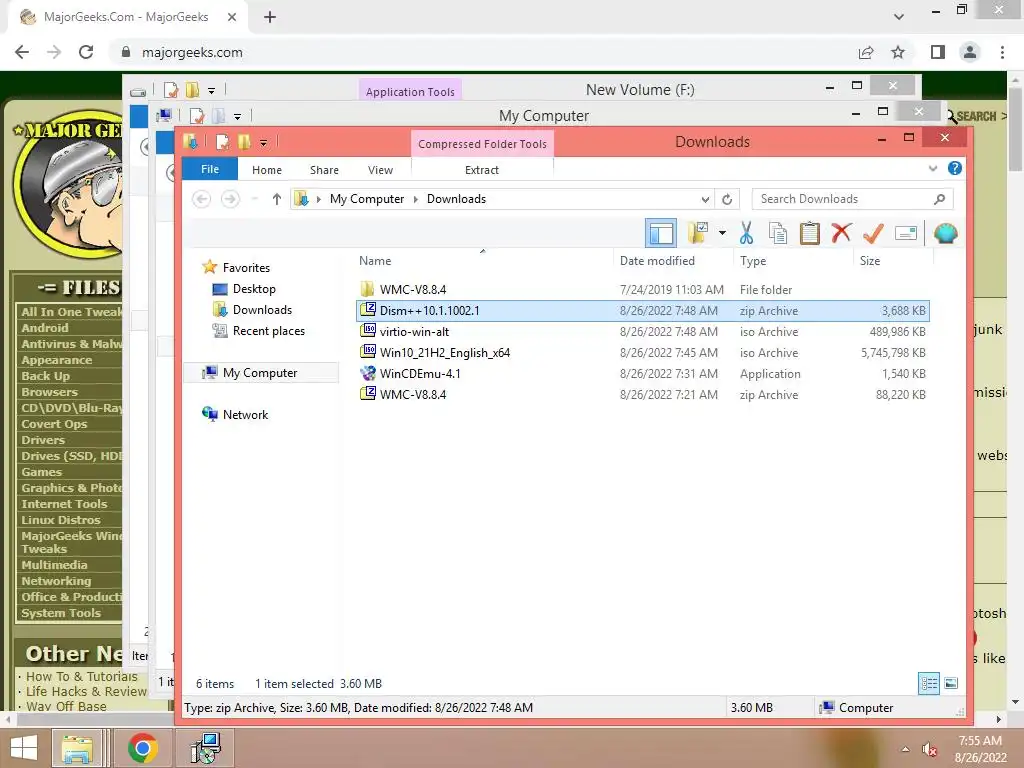1024x768 pixels.
Task: Click the Compressed Folder Tools contextual tab
Action: (x=482, y=144)
